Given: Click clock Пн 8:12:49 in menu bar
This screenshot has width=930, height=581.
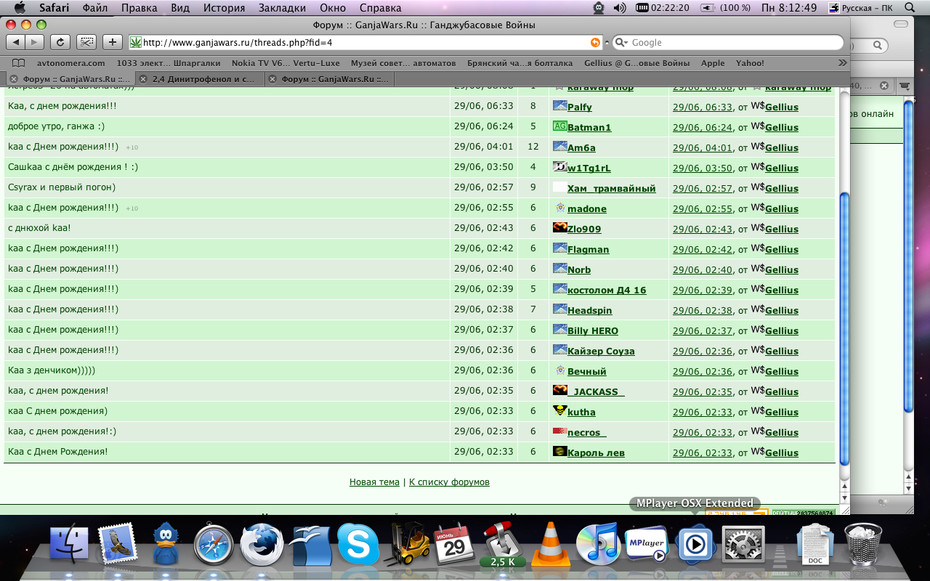Looking at the screenshot, I should [789, 8].
